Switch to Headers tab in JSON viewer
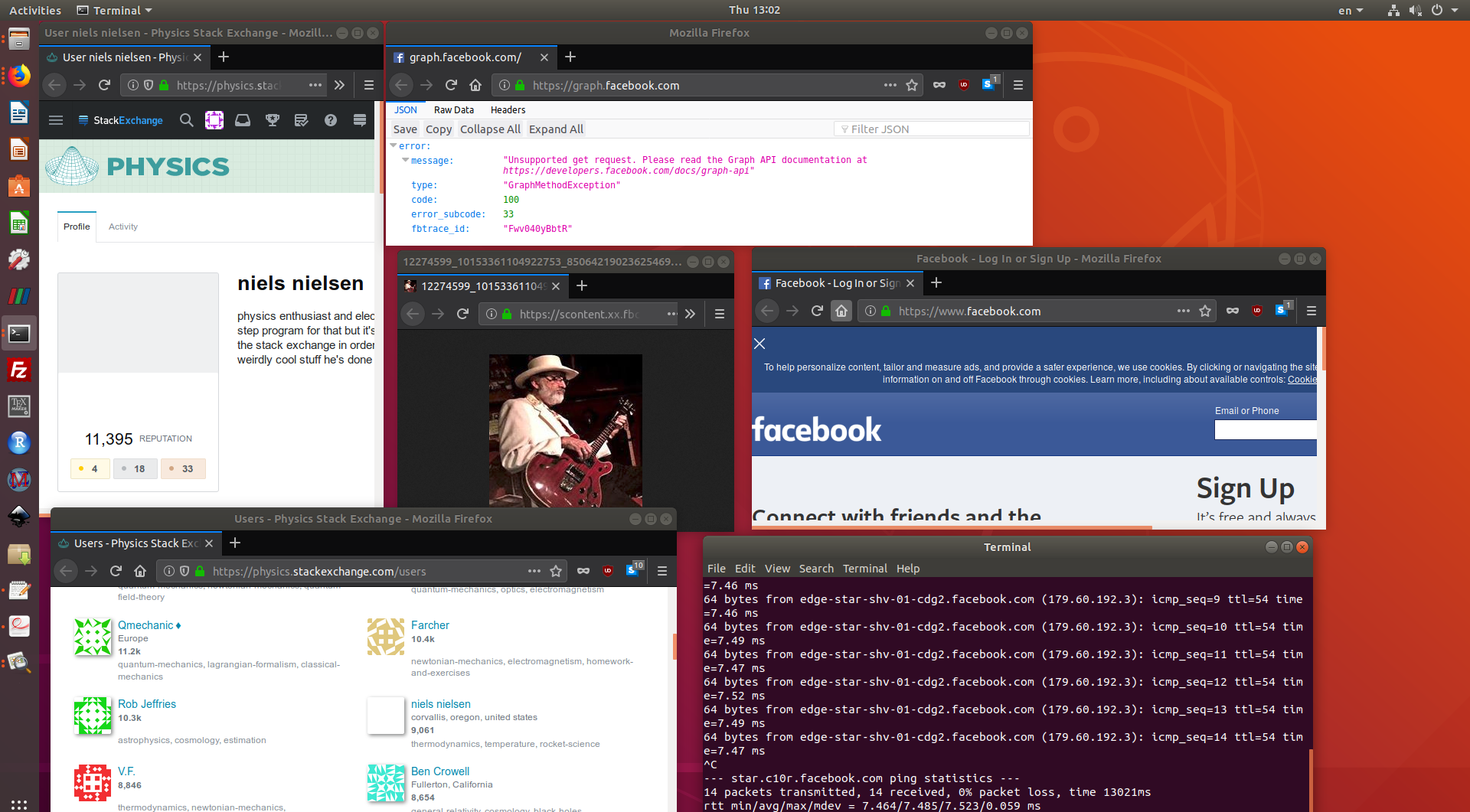This screenshot has width=1470, height=812. pos(508,110)
